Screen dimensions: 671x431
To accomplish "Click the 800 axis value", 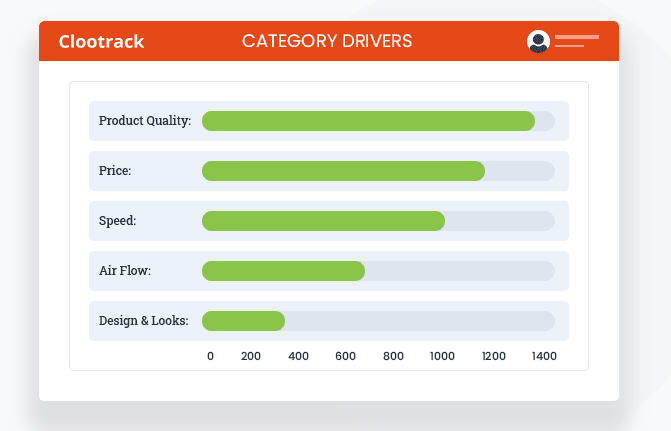I will coord(393,356).
